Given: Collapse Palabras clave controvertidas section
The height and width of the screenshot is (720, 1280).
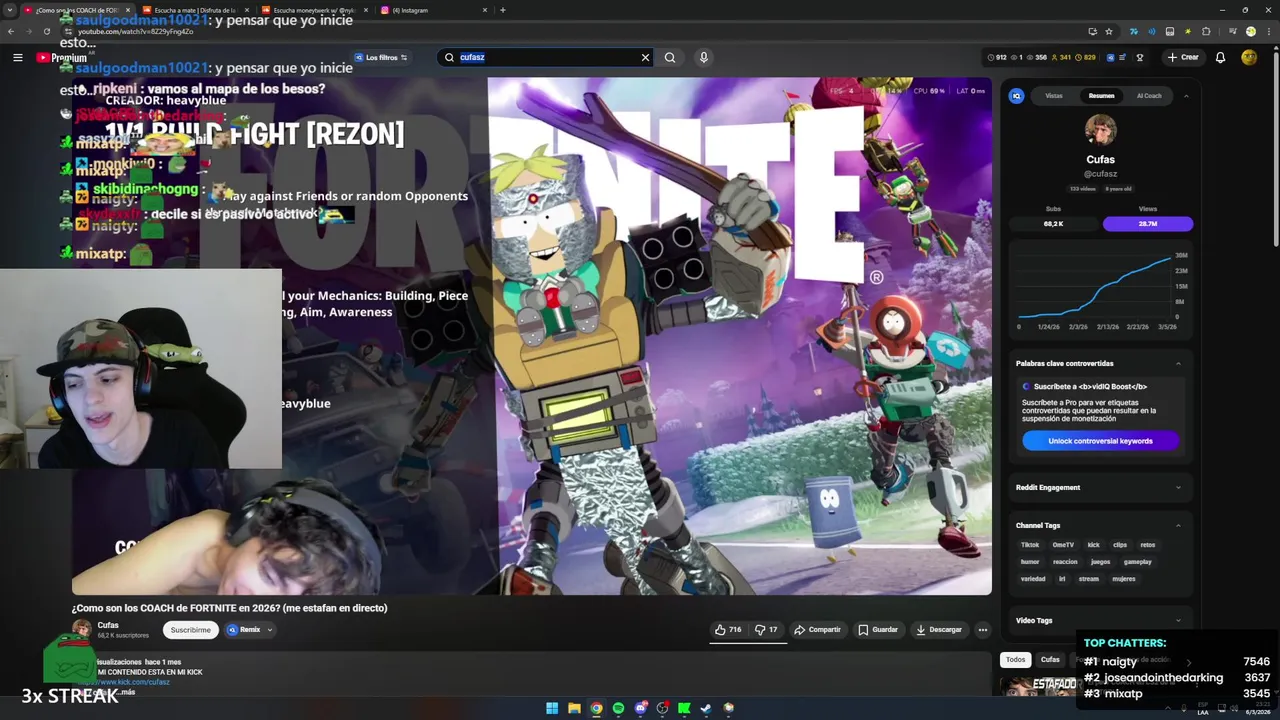Looking at the screenshot, I should [1178, 364].
